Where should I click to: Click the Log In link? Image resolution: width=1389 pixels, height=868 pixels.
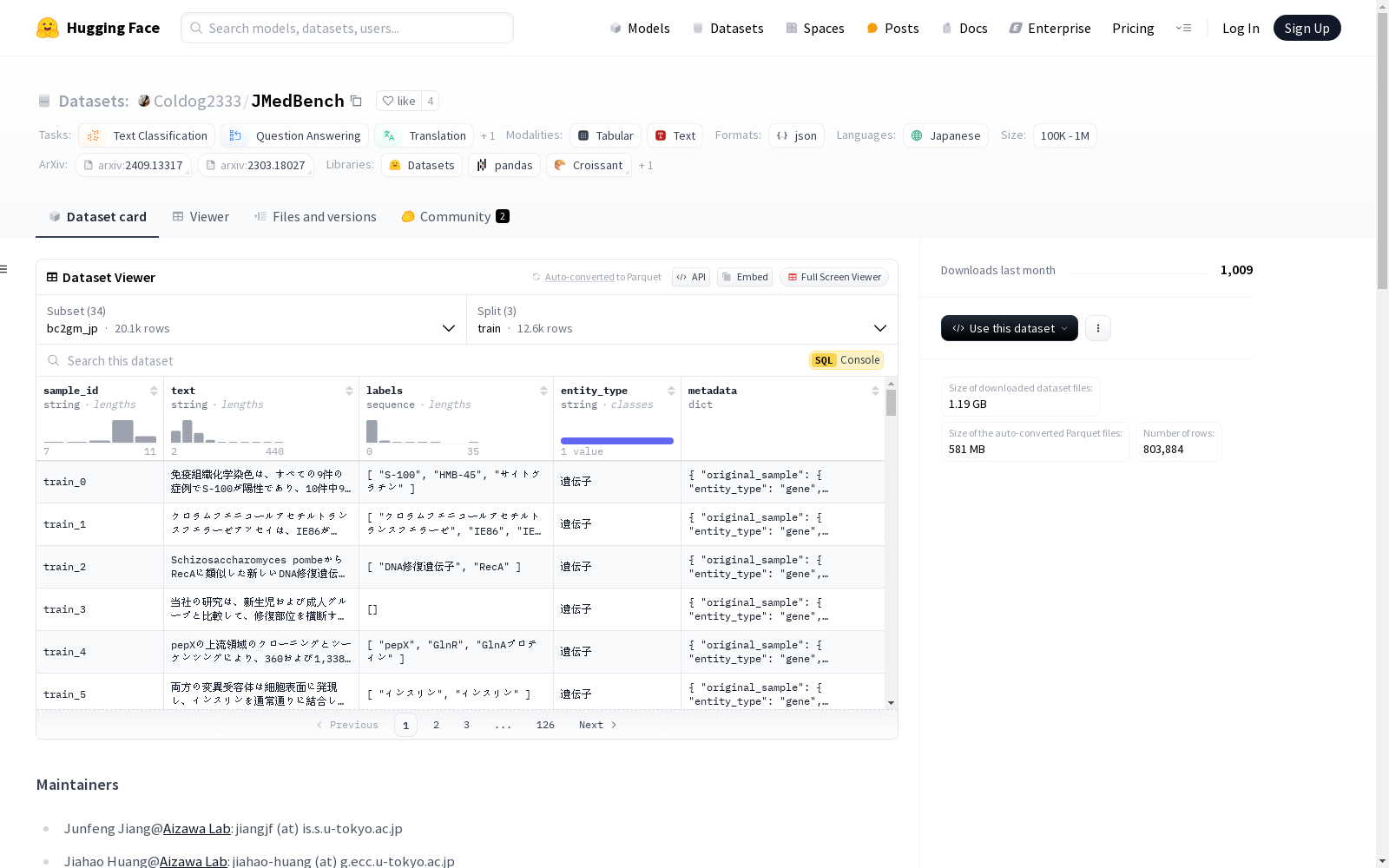[1241, 28]
